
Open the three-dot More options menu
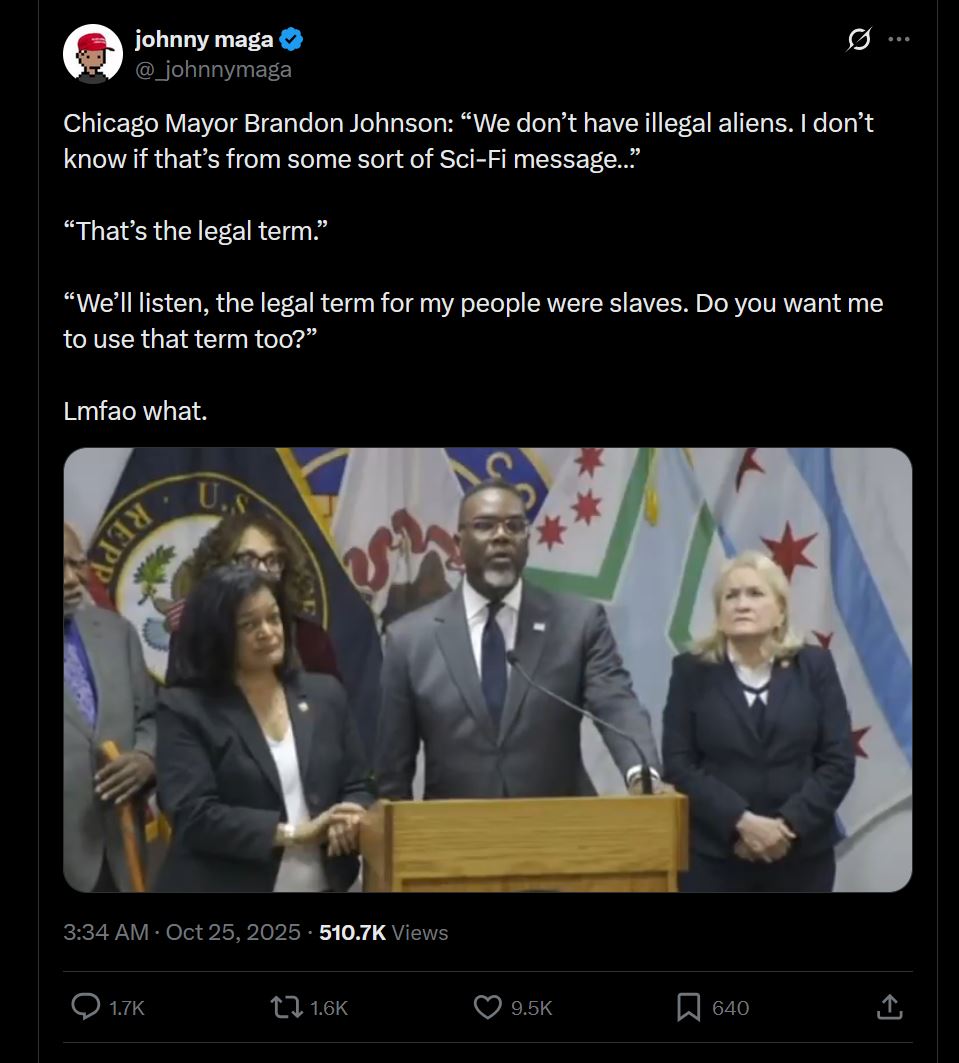pyautogui.click(x=899, y=39)
